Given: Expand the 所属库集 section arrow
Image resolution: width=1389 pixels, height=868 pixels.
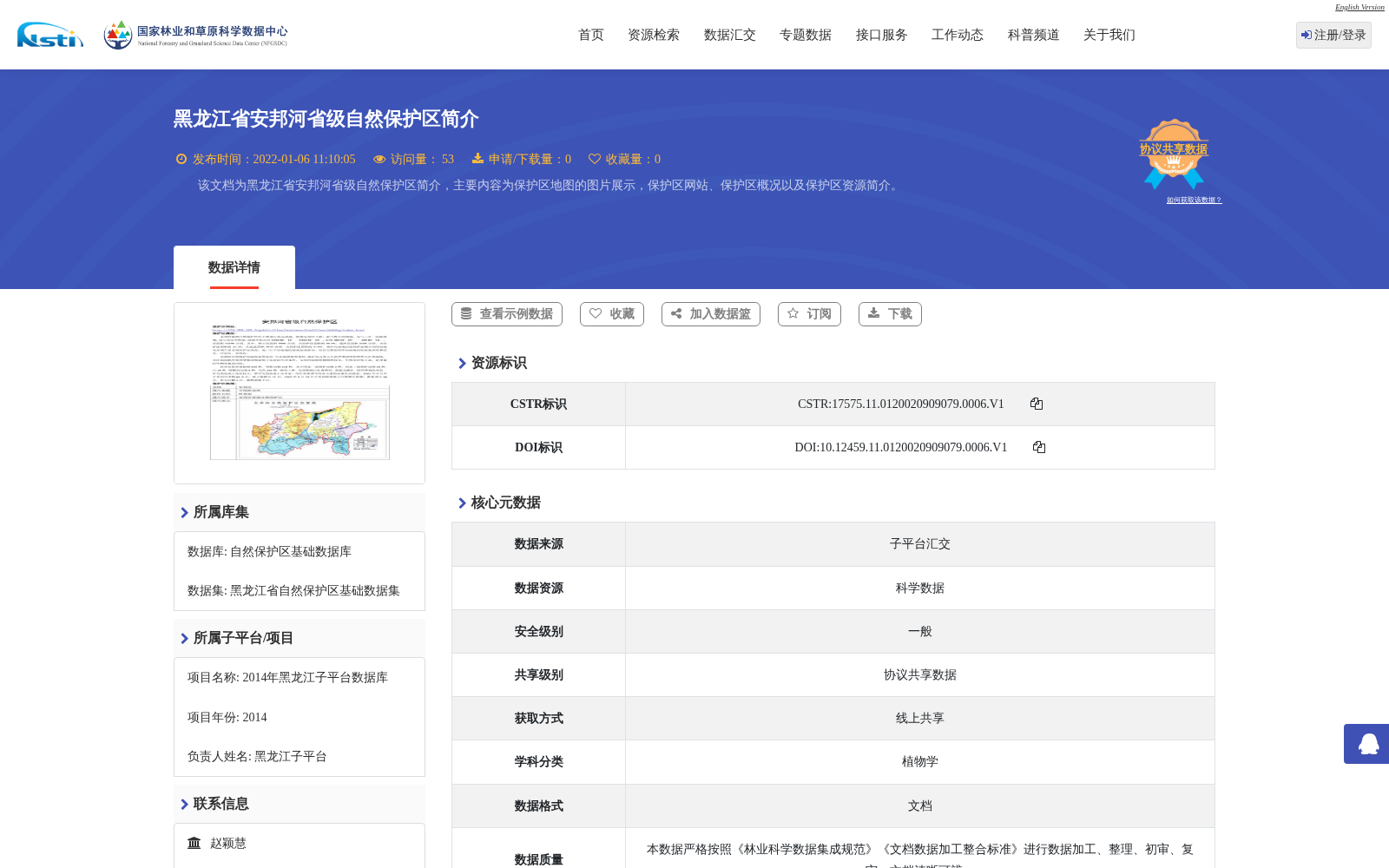Looking at the screenshot, I should click(x=184, y=512).
